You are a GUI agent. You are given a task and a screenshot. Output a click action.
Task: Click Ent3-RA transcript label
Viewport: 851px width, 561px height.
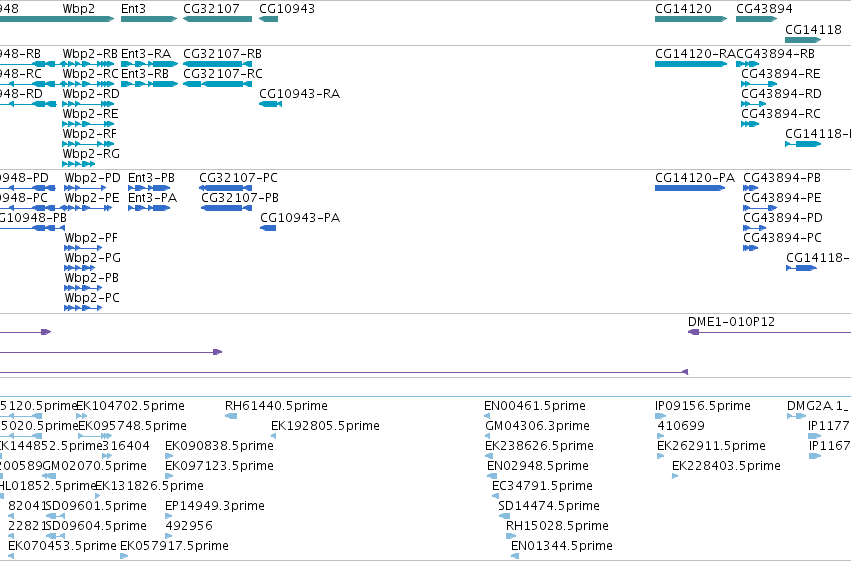(x=146, y=54)
